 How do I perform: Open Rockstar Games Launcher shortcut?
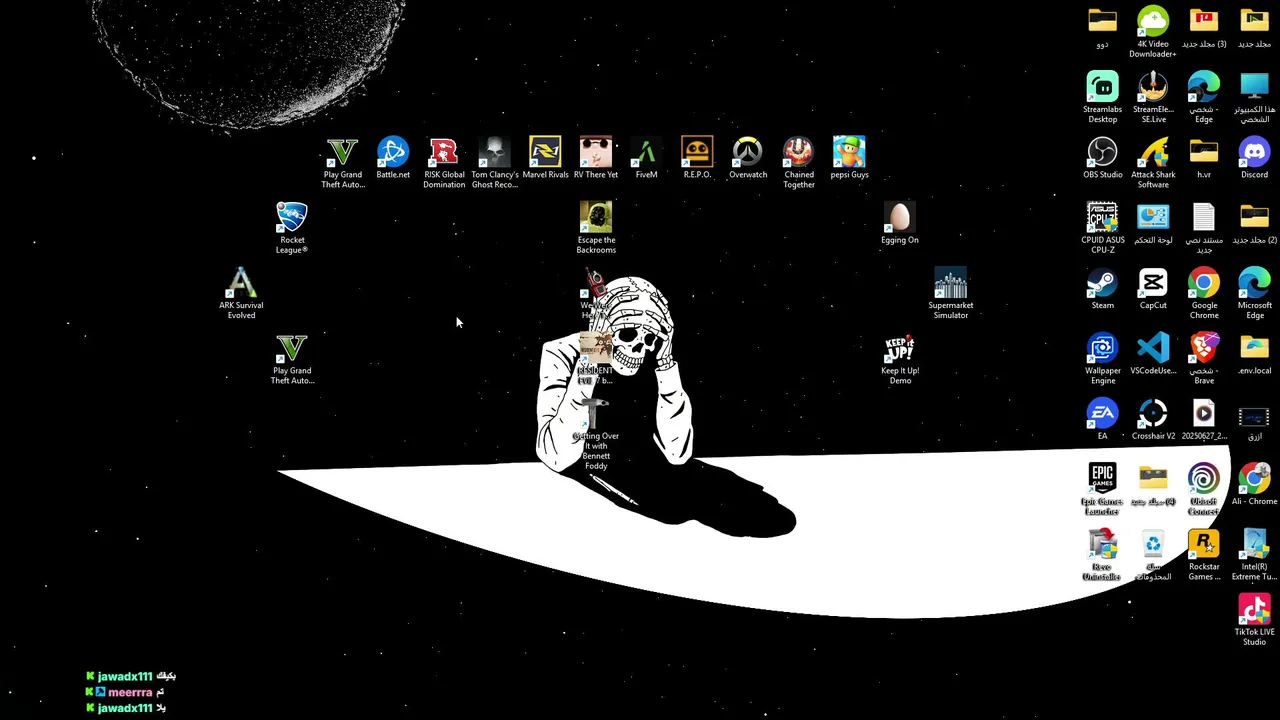[1204, 555]
